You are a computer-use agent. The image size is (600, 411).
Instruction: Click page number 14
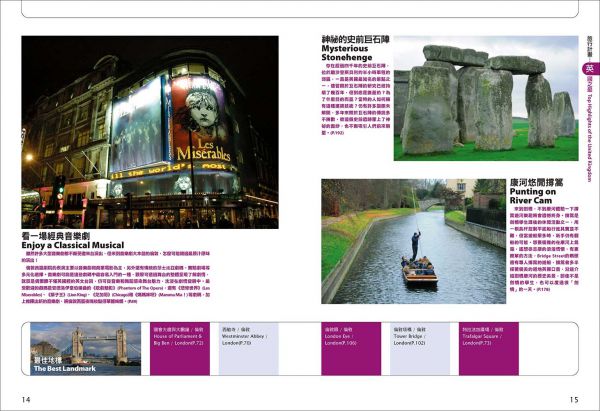click(x=26, y=400)
